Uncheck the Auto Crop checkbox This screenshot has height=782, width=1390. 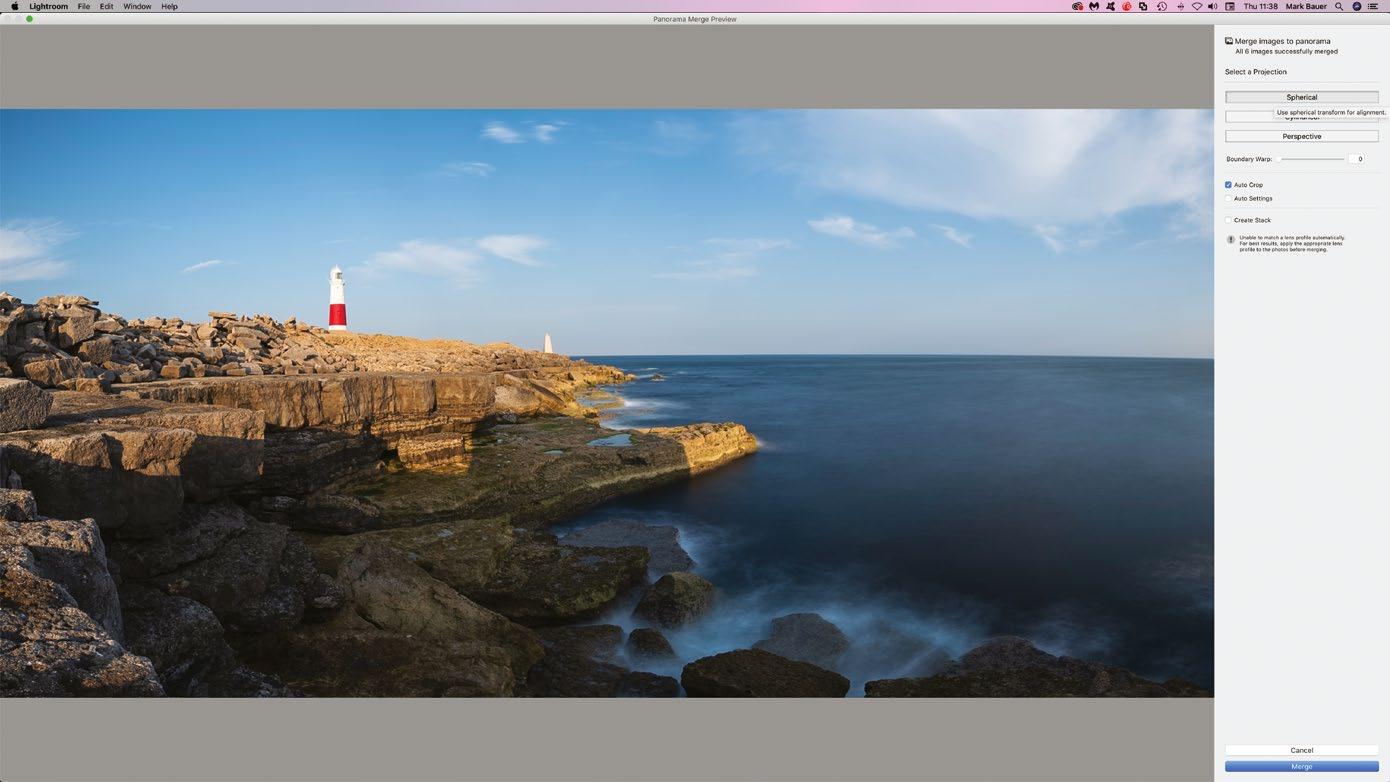1228,185
